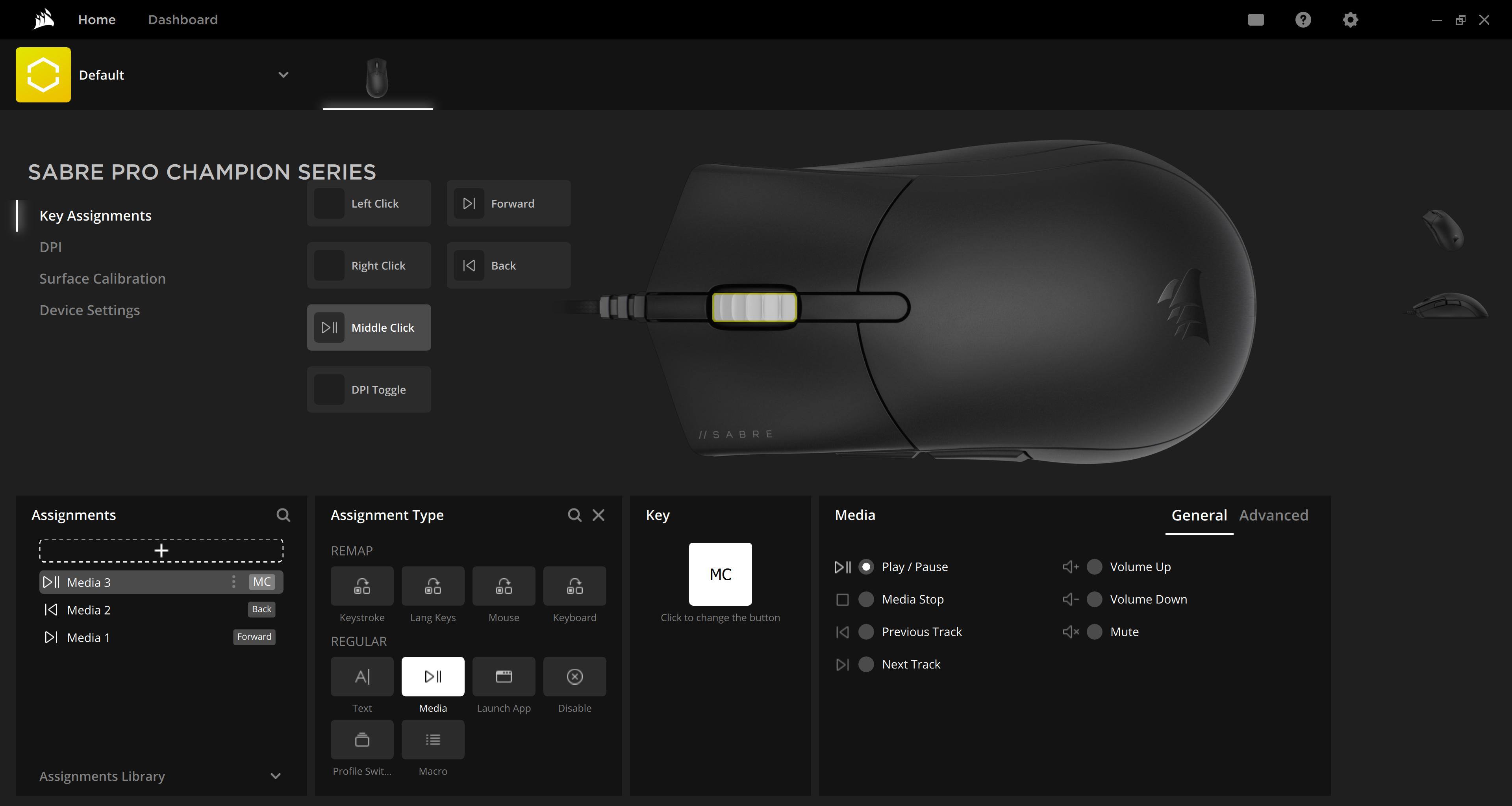
Task: Add a new assignment with plus box
Action: (x=161, y=551)
